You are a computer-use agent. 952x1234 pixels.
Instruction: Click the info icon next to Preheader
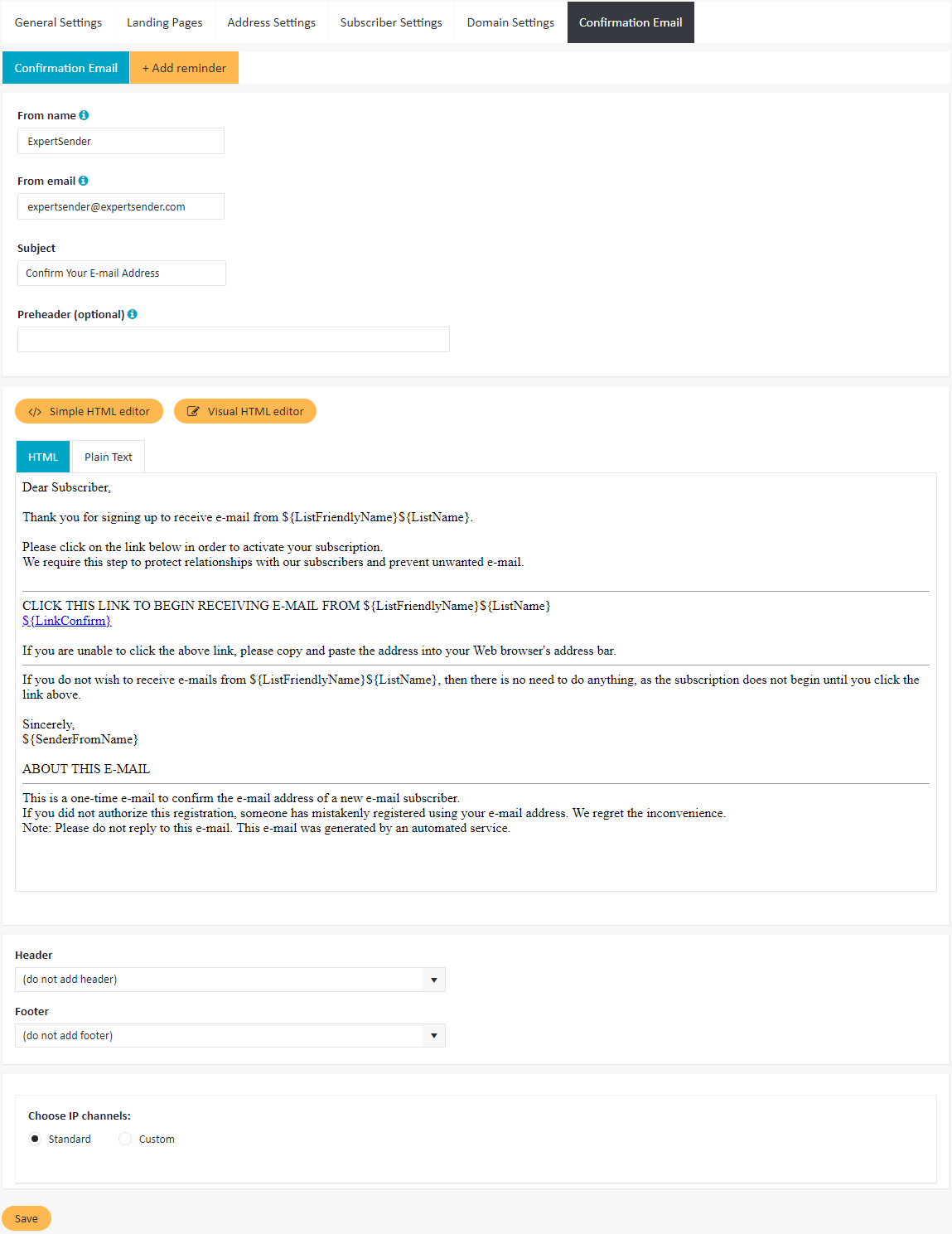133,314
